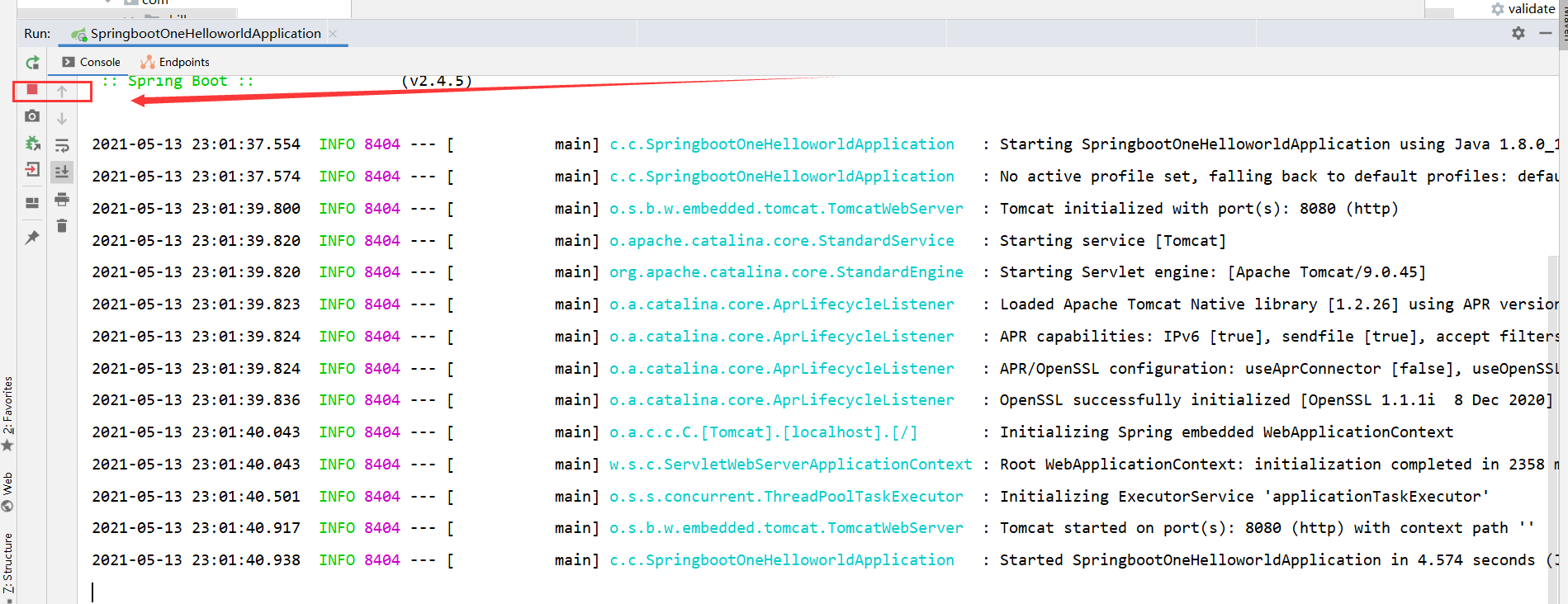Click the down stack trace arrow
This screenshot has height=604, width=1568.
[x=62, y=119]
